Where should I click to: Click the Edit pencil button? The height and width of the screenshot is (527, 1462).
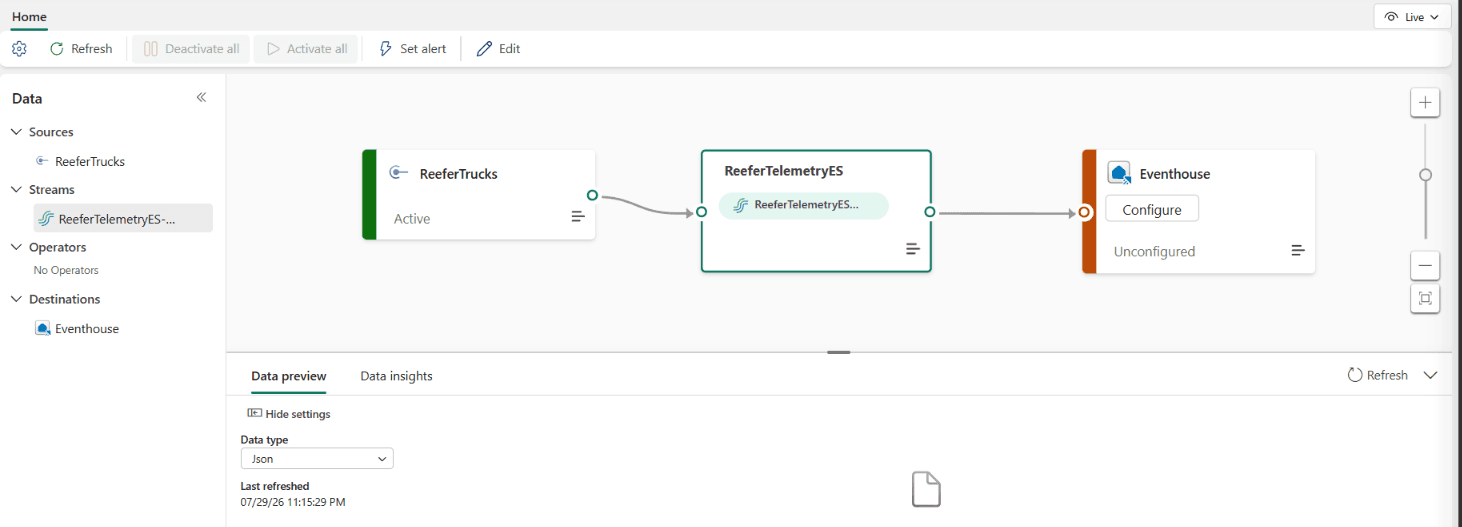pos(498,48)
